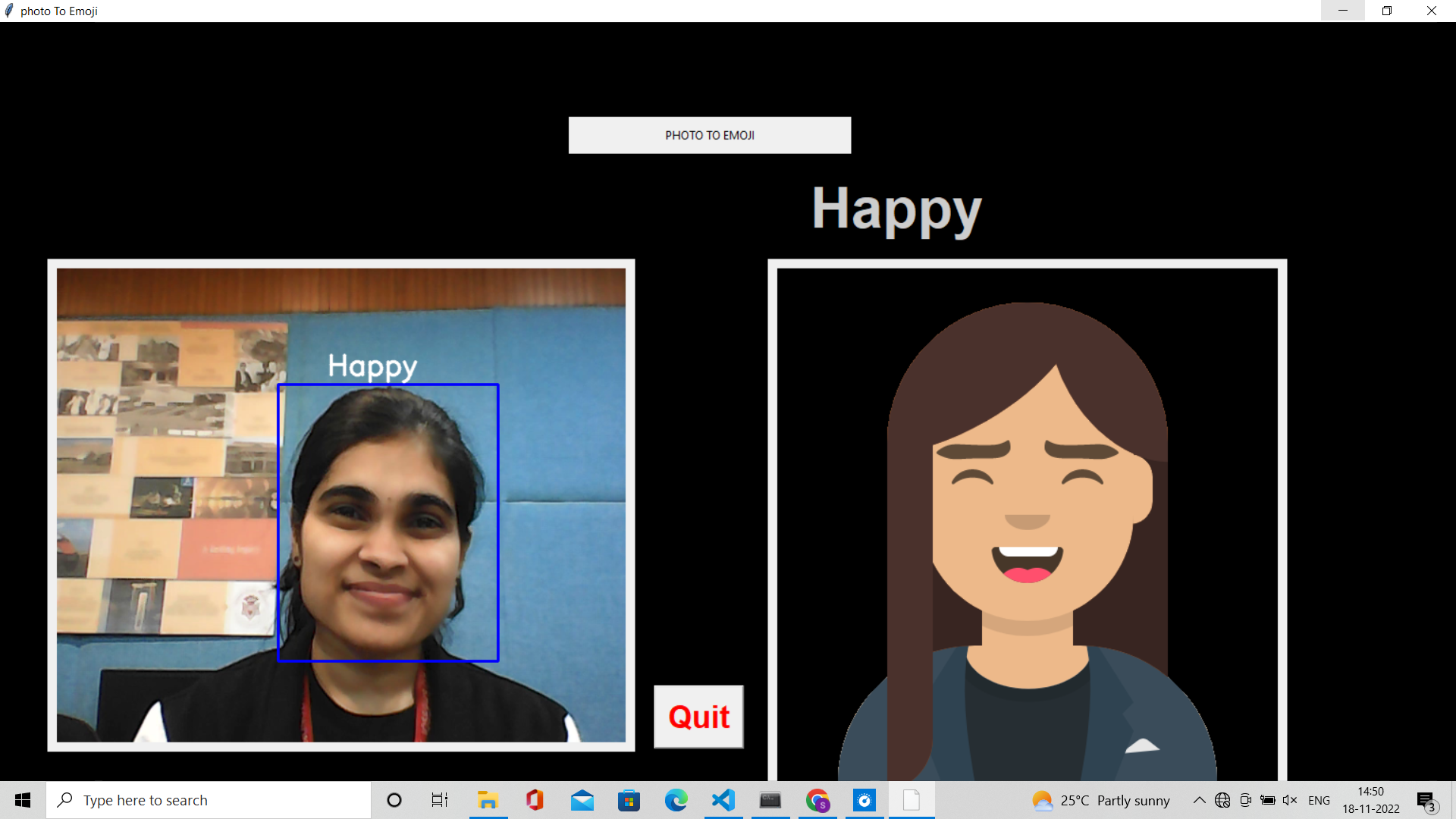Open Visual Studio Code from the taskbar

pyautogui.click(x=723, y=799)
